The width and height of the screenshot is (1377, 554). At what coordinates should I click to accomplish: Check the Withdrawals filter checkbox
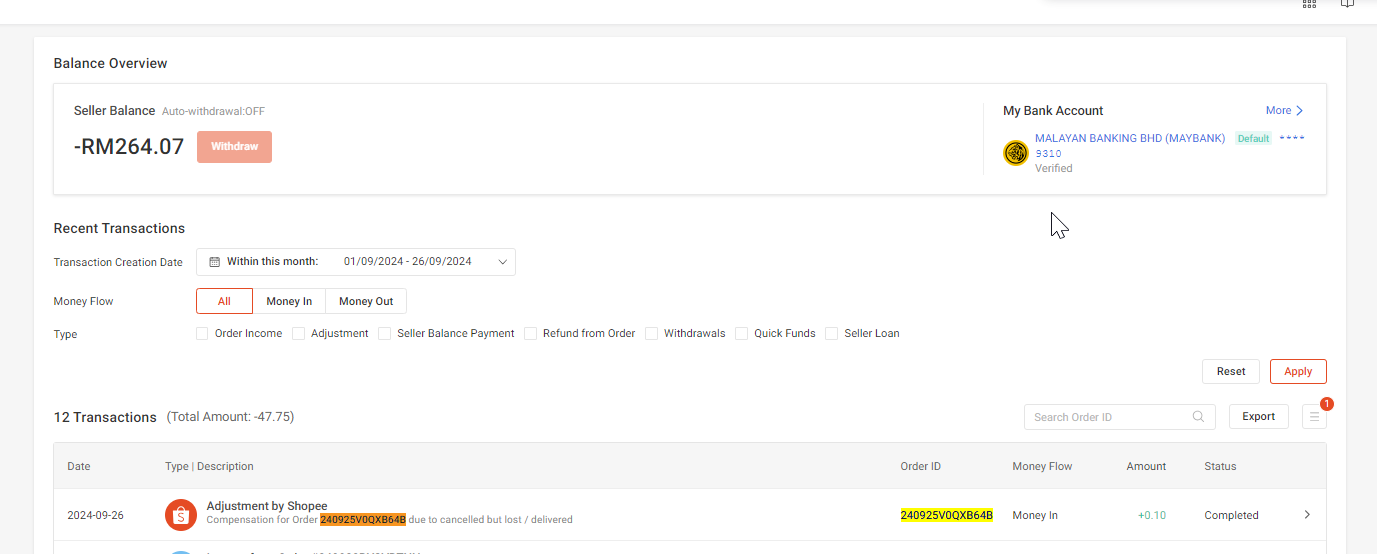click(652, 334)
